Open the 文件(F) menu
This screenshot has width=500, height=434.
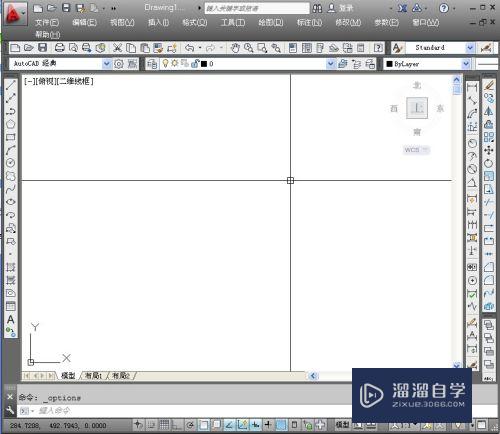(x=47, y=22)
